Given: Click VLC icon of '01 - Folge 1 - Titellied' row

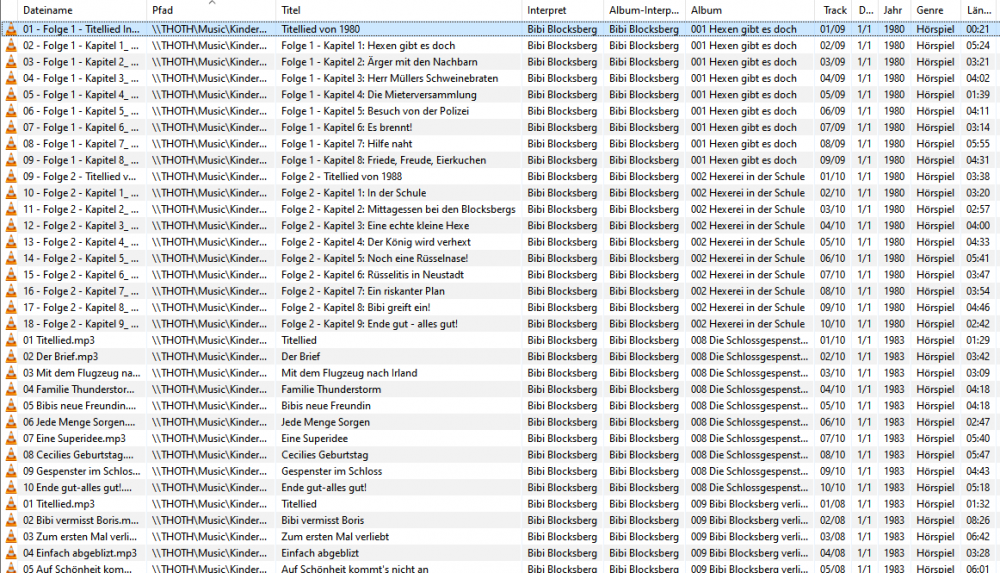Looking at the screenshot, I should (x=11, y=29).
